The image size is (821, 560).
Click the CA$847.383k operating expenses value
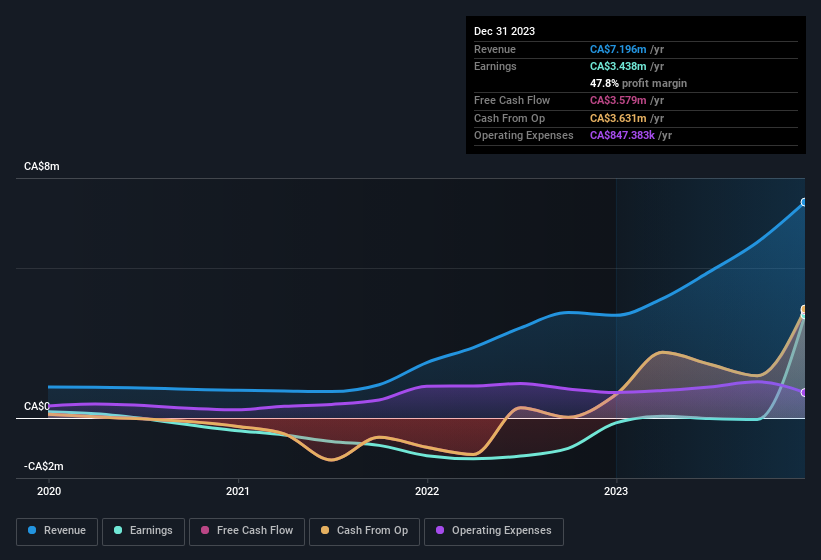coord(622,136)
